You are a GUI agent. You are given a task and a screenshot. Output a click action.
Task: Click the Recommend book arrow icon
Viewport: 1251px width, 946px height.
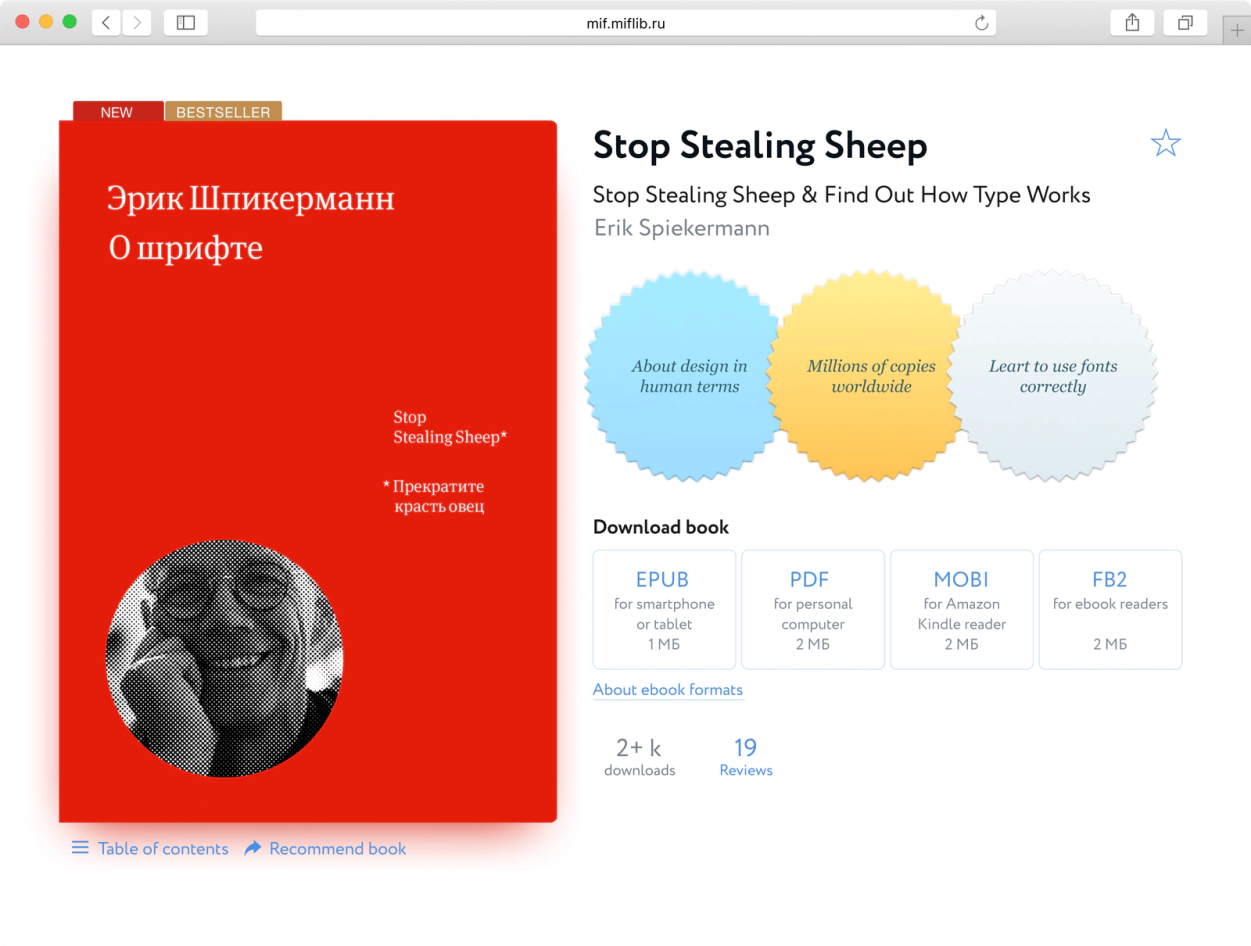[x=253, y=848]
